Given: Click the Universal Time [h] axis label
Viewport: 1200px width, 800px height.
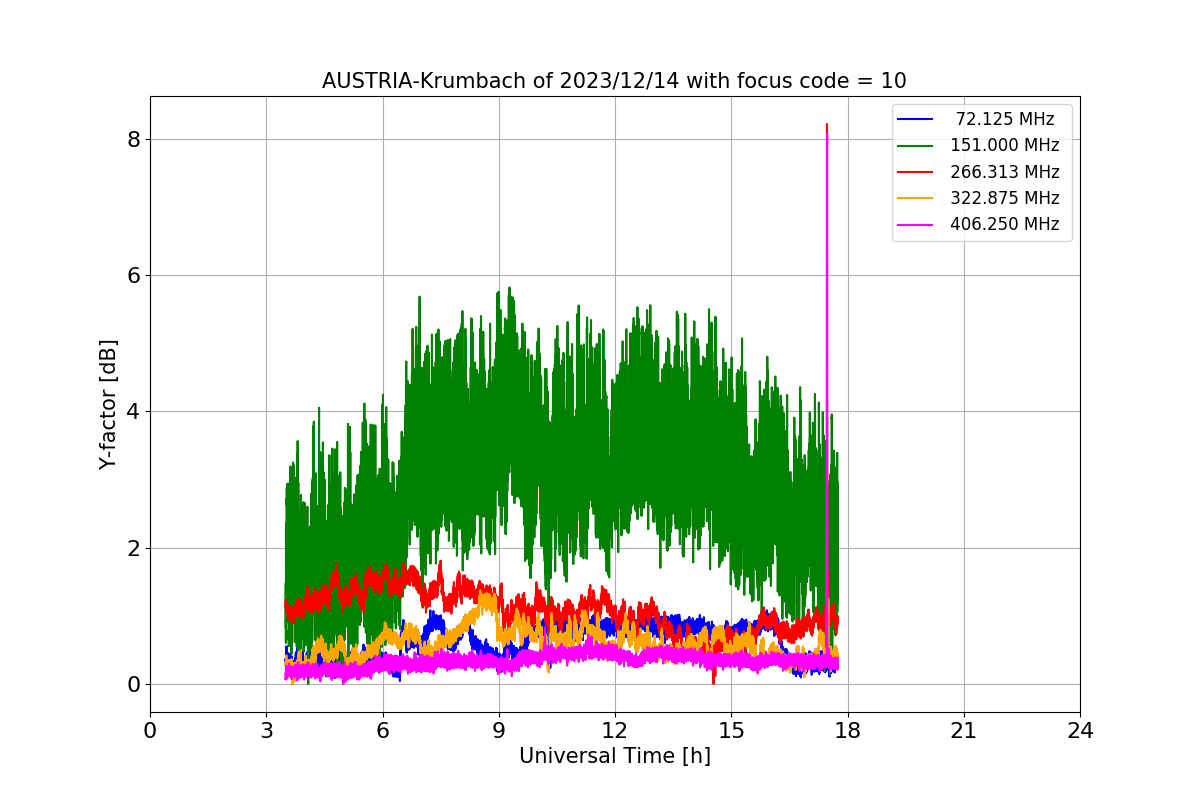Looking at the screenshot, I should (615, 757).
